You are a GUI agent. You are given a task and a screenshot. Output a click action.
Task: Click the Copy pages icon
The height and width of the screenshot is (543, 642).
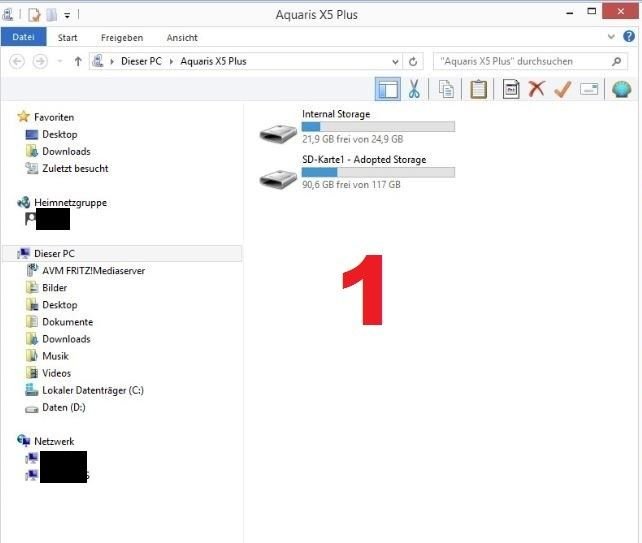(x=446, y=89)
